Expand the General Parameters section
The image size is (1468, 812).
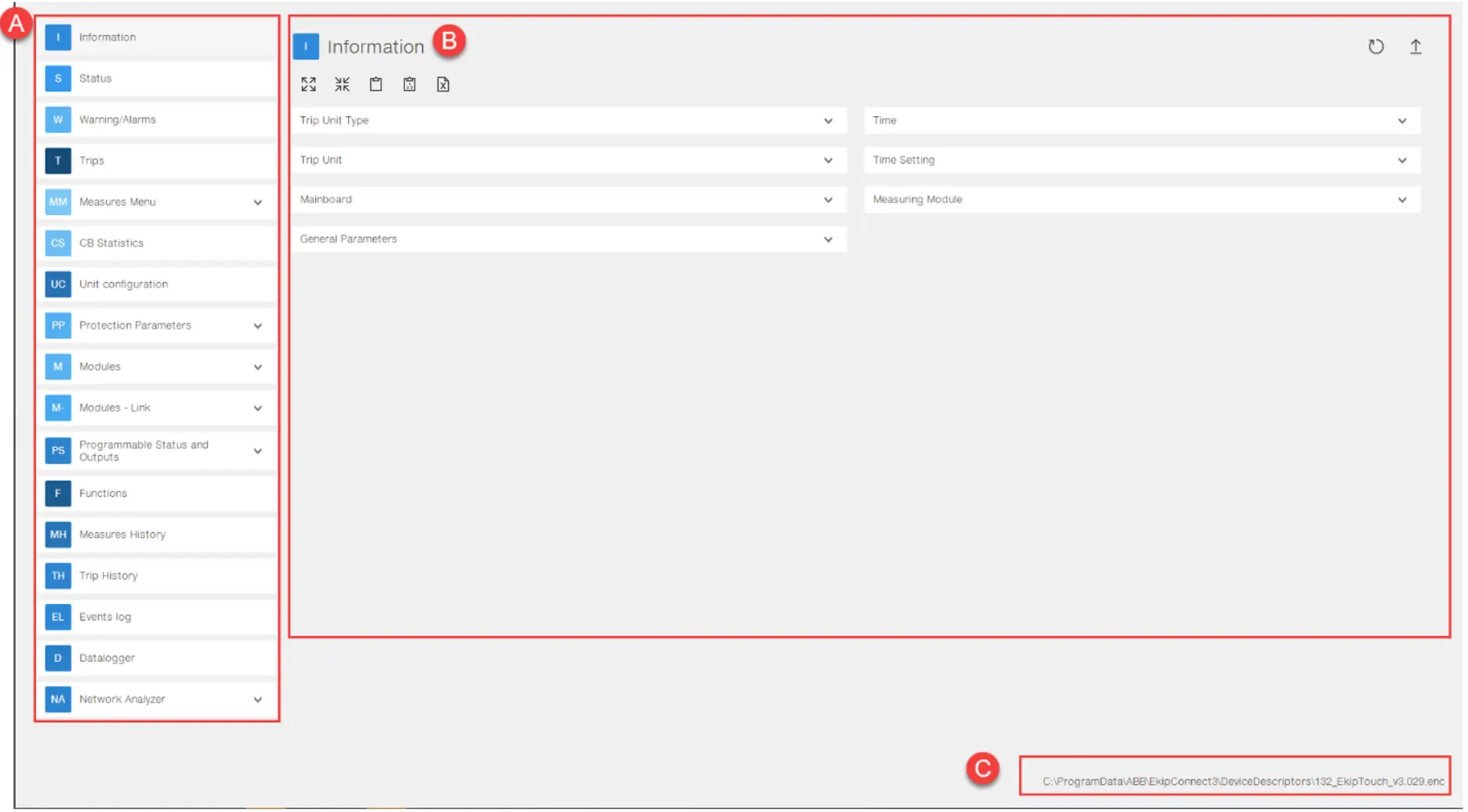point(827,239)
